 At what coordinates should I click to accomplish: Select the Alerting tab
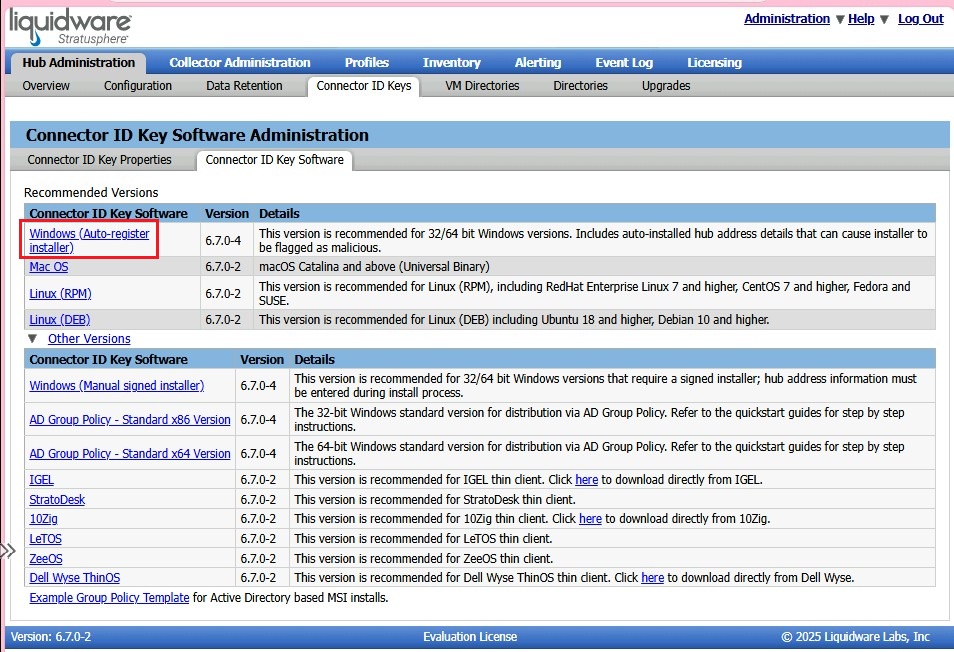coord(538,63)
